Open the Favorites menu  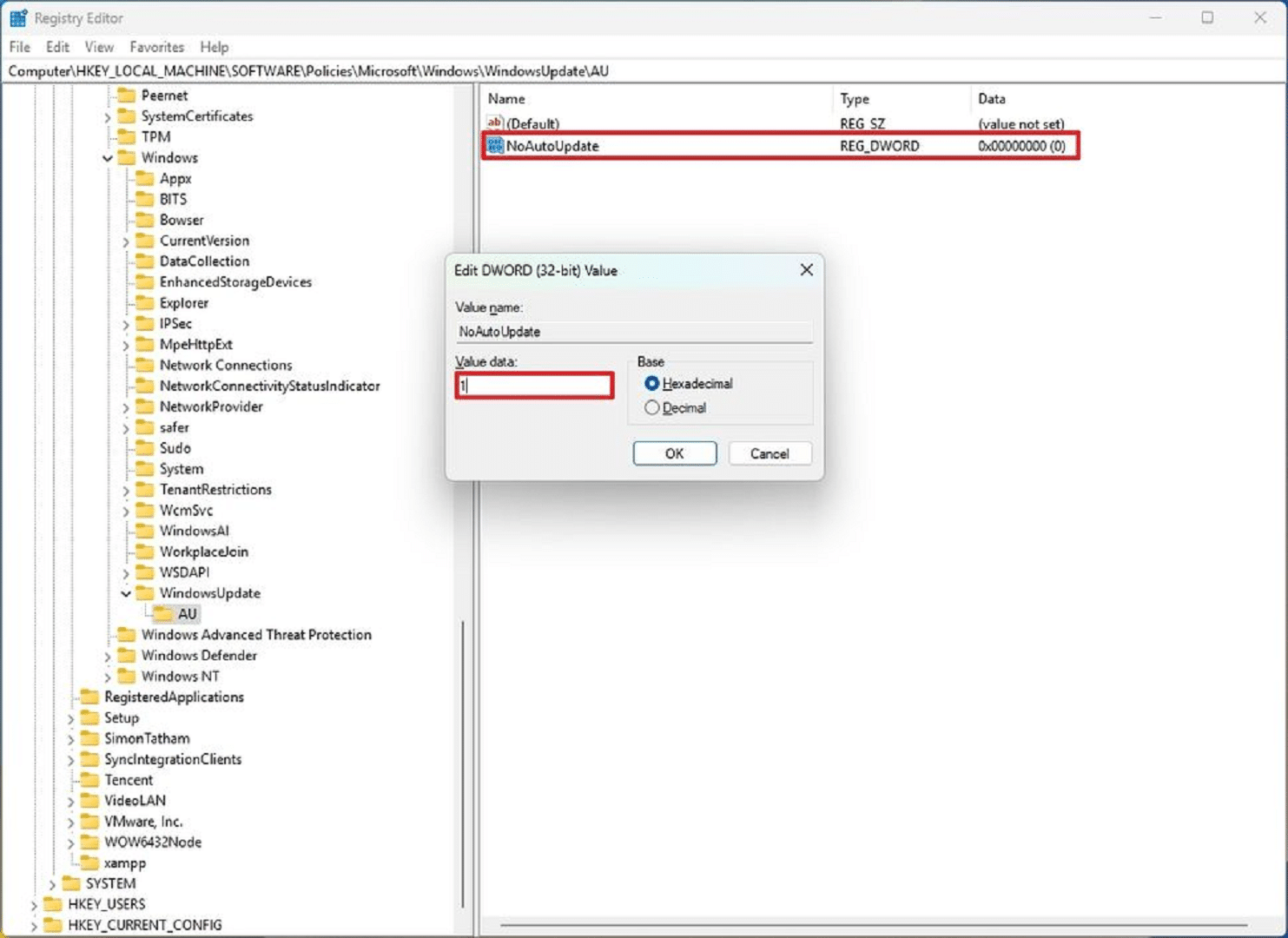(157, 47)
